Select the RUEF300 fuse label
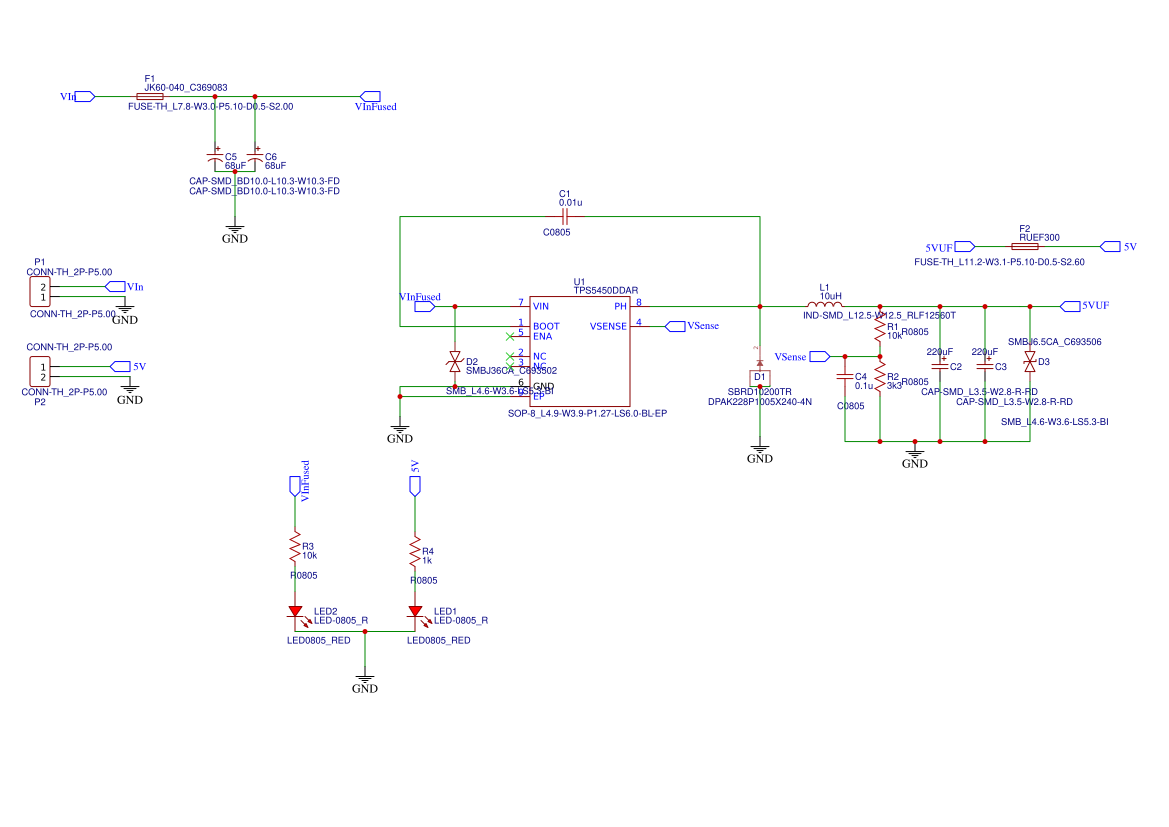 point(1039,238)
